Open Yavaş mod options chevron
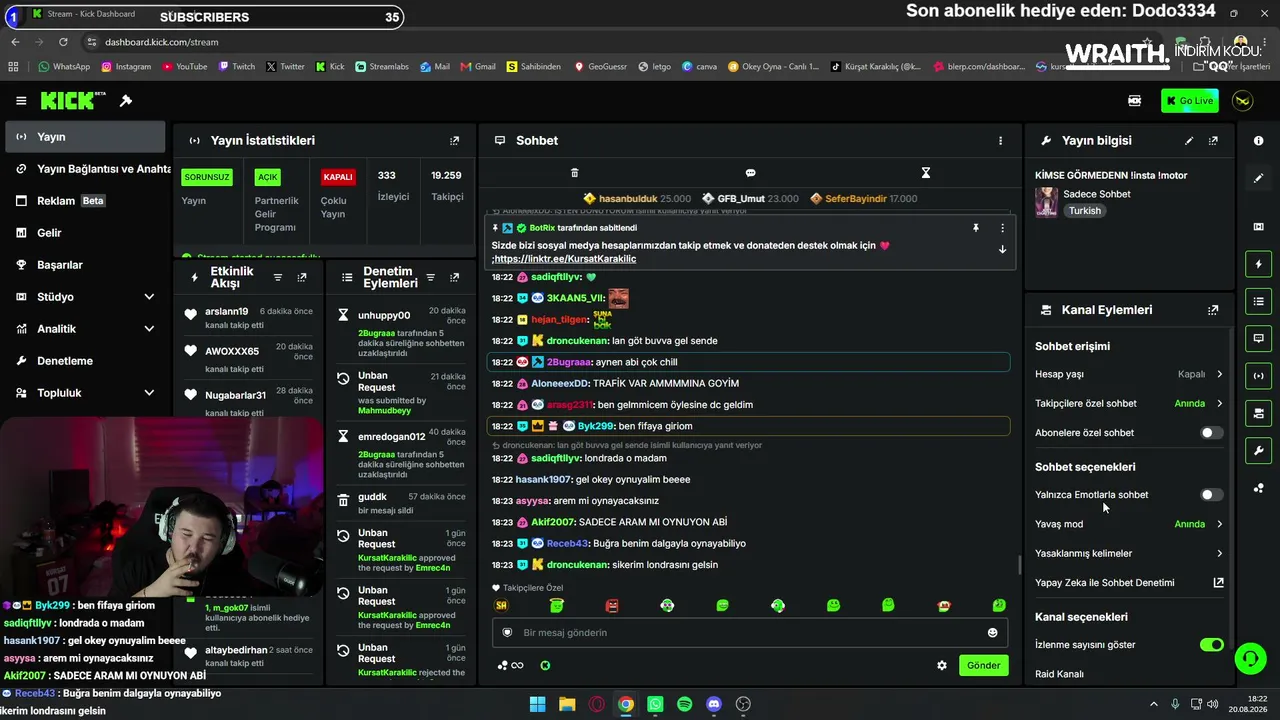The width and height of the screenshot is (1280, 720). click(1219, 524)
